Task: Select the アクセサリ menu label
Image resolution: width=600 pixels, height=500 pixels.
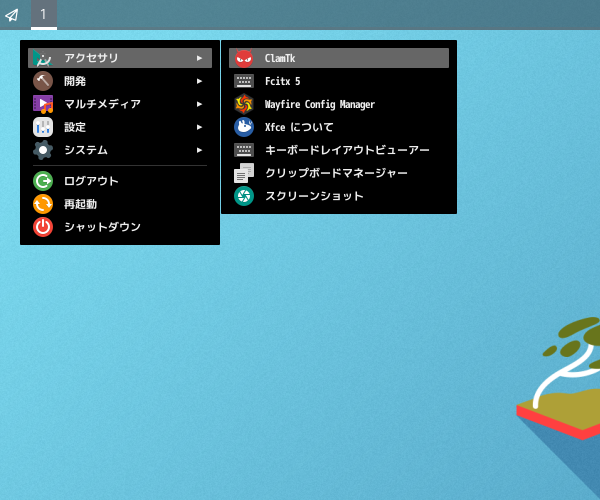Action: click(x=91, y=58)
